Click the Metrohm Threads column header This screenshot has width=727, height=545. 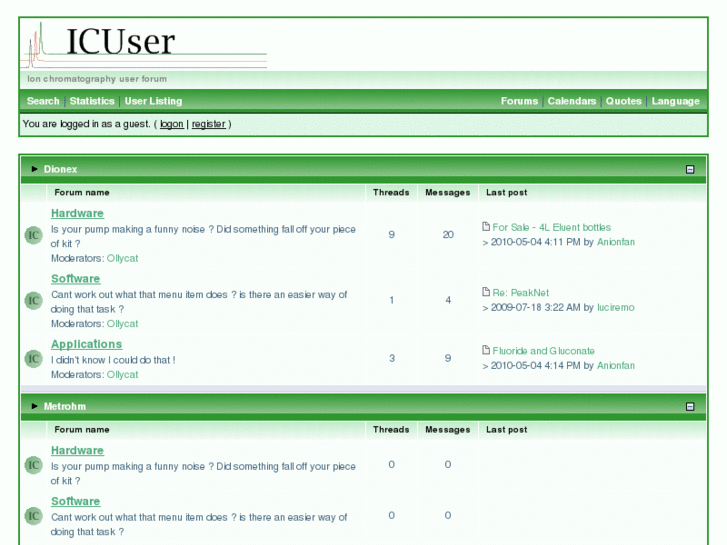pyautogui.click(x=391, y=430)
